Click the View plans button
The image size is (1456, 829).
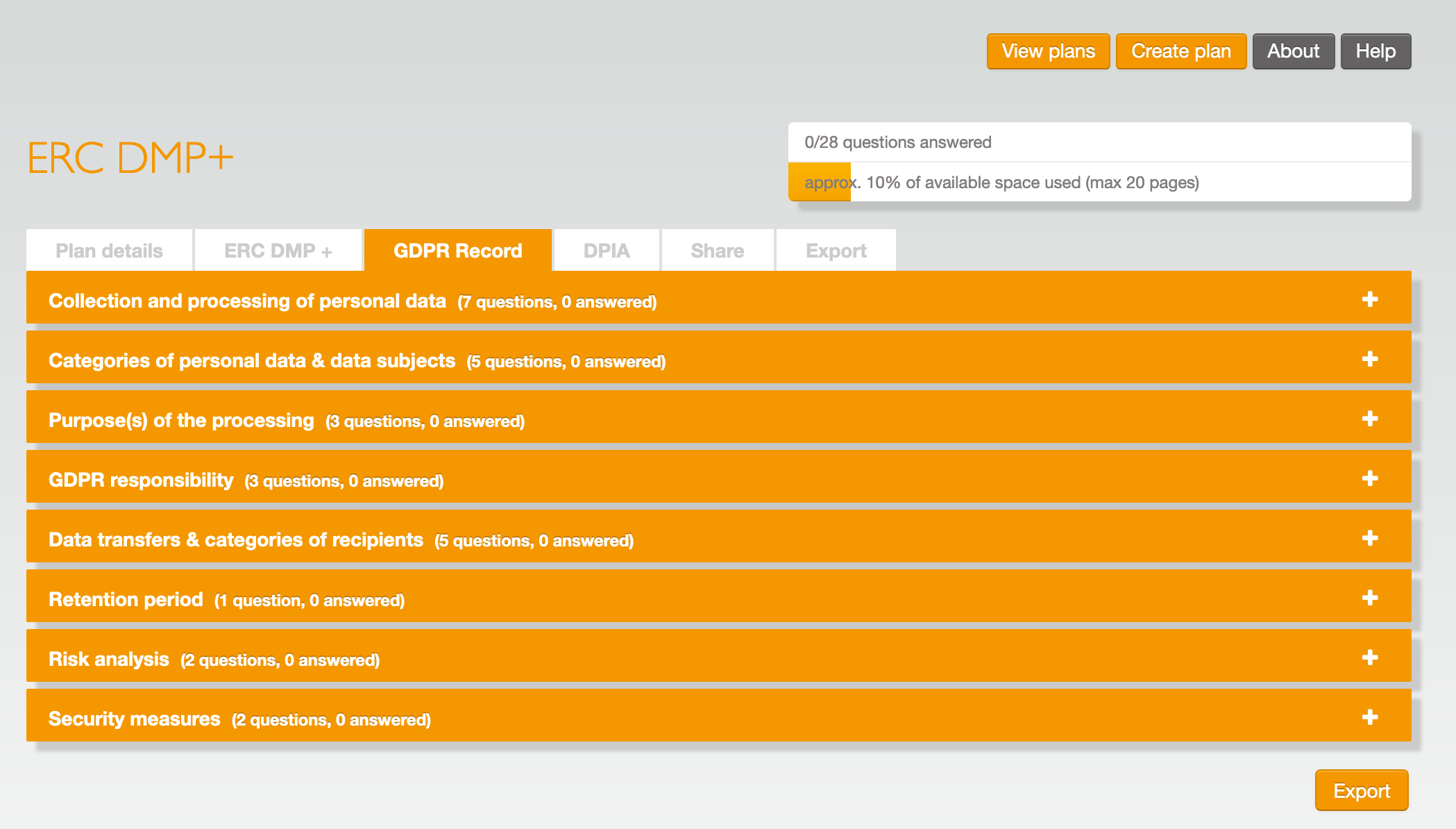click(1049, 51)
